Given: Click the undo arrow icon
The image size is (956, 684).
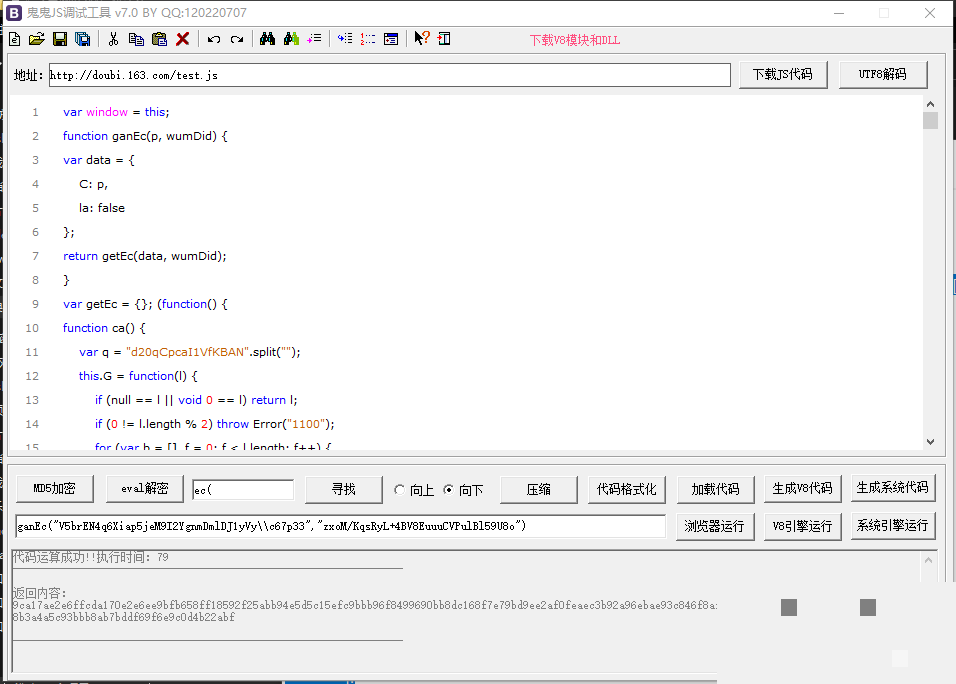Looking at the screenshot, I should click(x=214, y=39).
